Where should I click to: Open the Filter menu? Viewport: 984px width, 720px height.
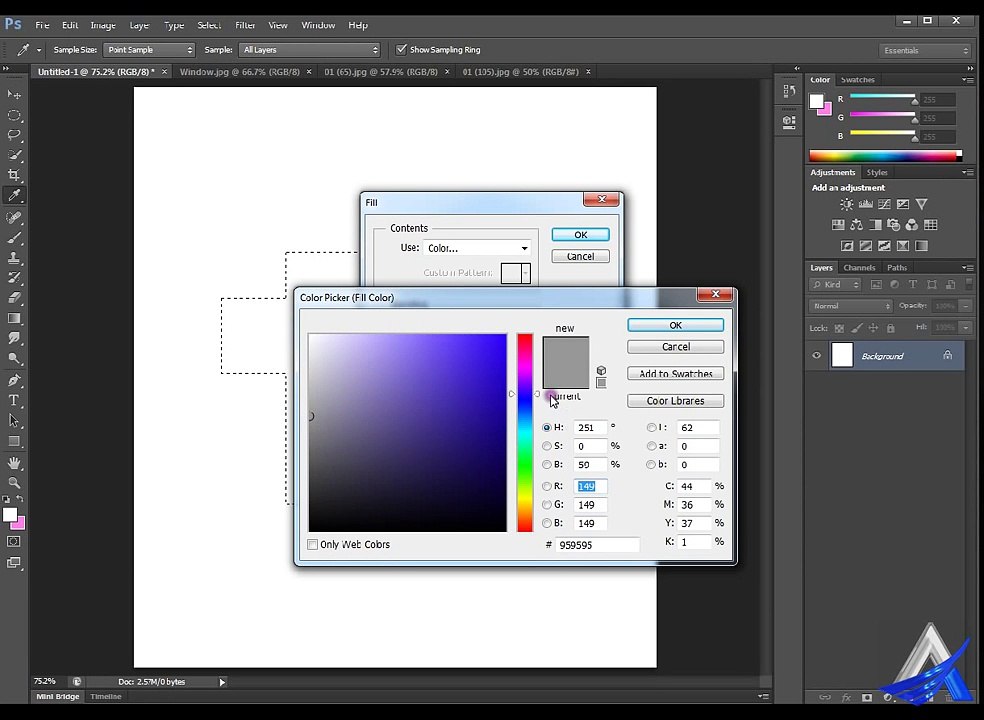(245, 25)
